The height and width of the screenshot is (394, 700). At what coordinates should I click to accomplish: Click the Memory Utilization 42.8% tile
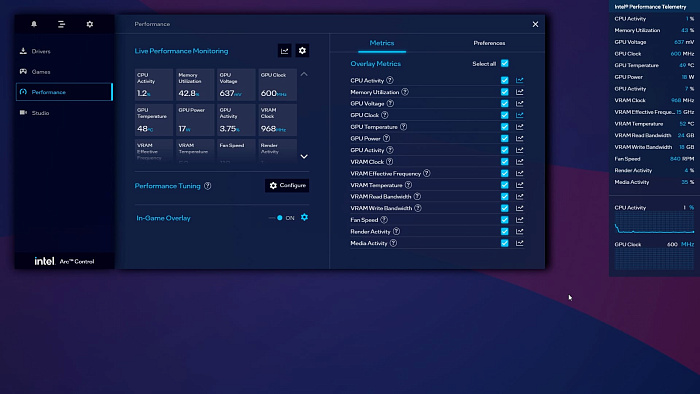point(195,84)
